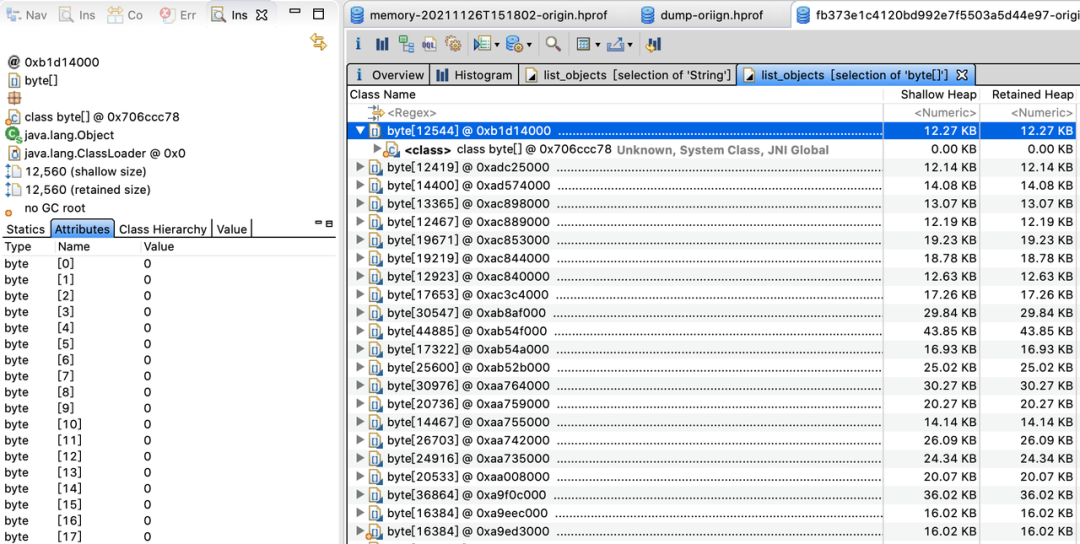The width and height of the screenshot is (1080, 544).
Task: Minimize the Attributes tab folder
Action: [318, 223]
